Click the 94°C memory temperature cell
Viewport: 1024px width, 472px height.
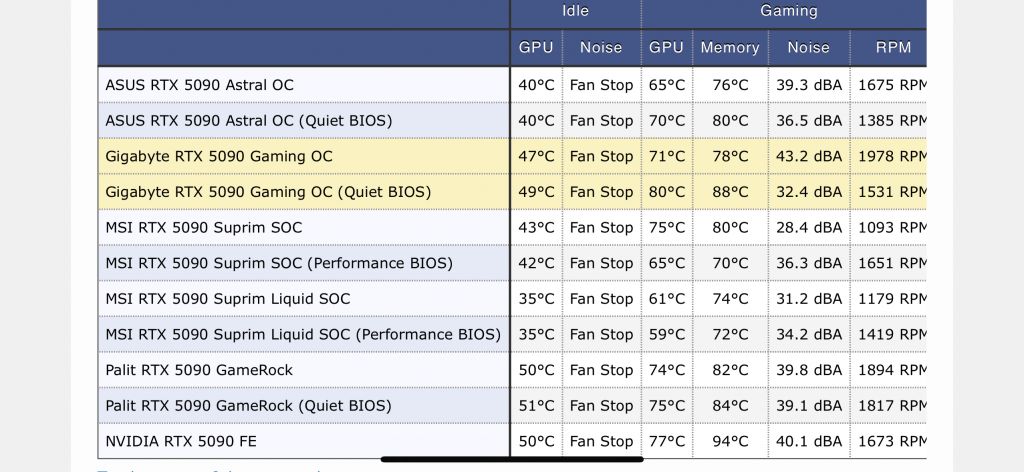click(x=730, y=441)
